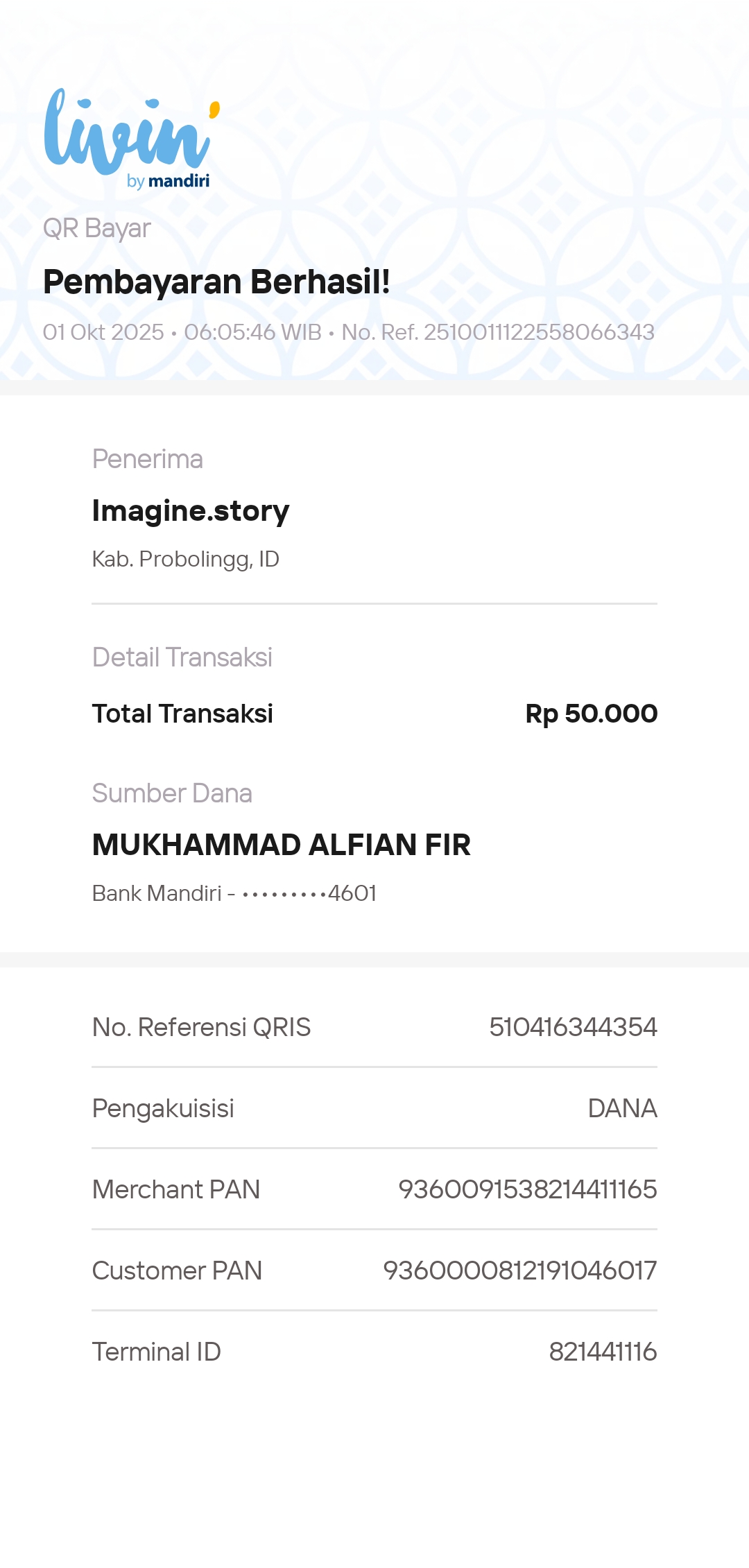This screenshot has width=749, height=1568.
Task: Select the acquirer value DANA
Action: pyautogui.click(x=622, y=1108)
